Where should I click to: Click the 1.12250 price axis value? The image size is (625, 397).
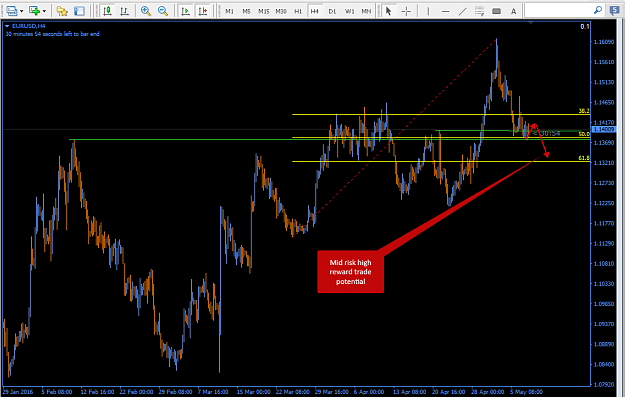coord(604,203)
